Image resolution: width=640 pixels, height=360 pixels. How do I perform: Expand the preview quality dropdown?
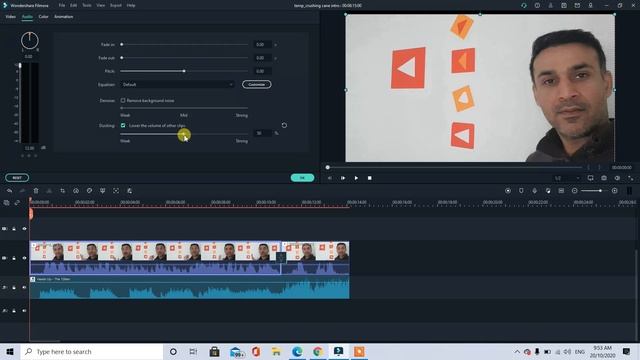pyautogui.click(x=567, y=178)
